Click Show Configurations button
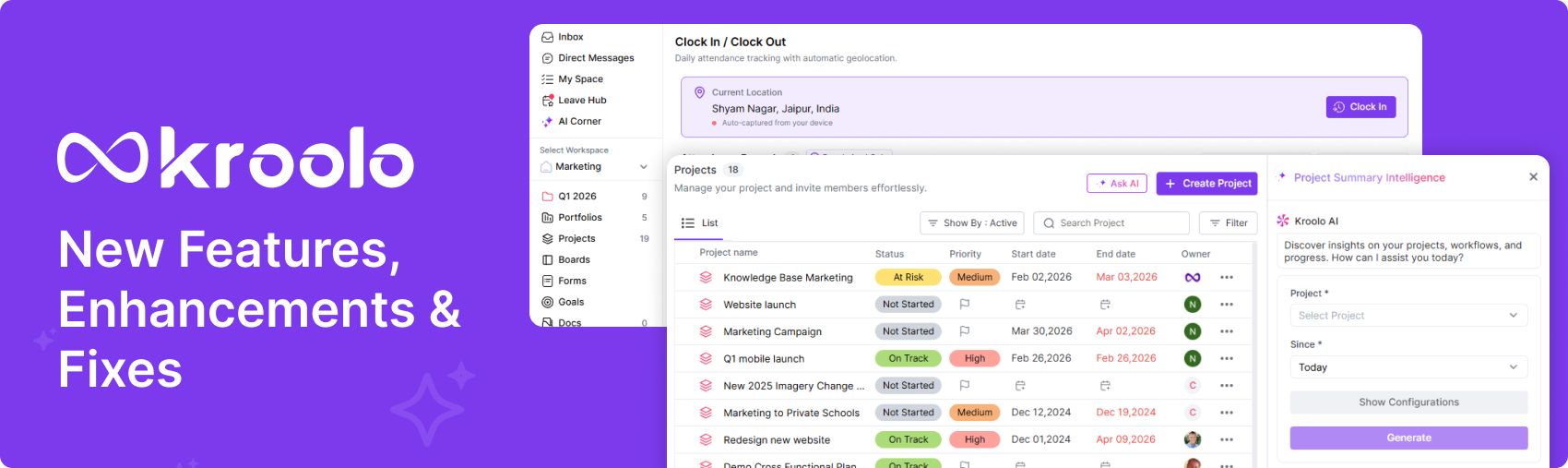Image resolution: width=1568 pixels, height=468 pixels. pos(1408,402)
